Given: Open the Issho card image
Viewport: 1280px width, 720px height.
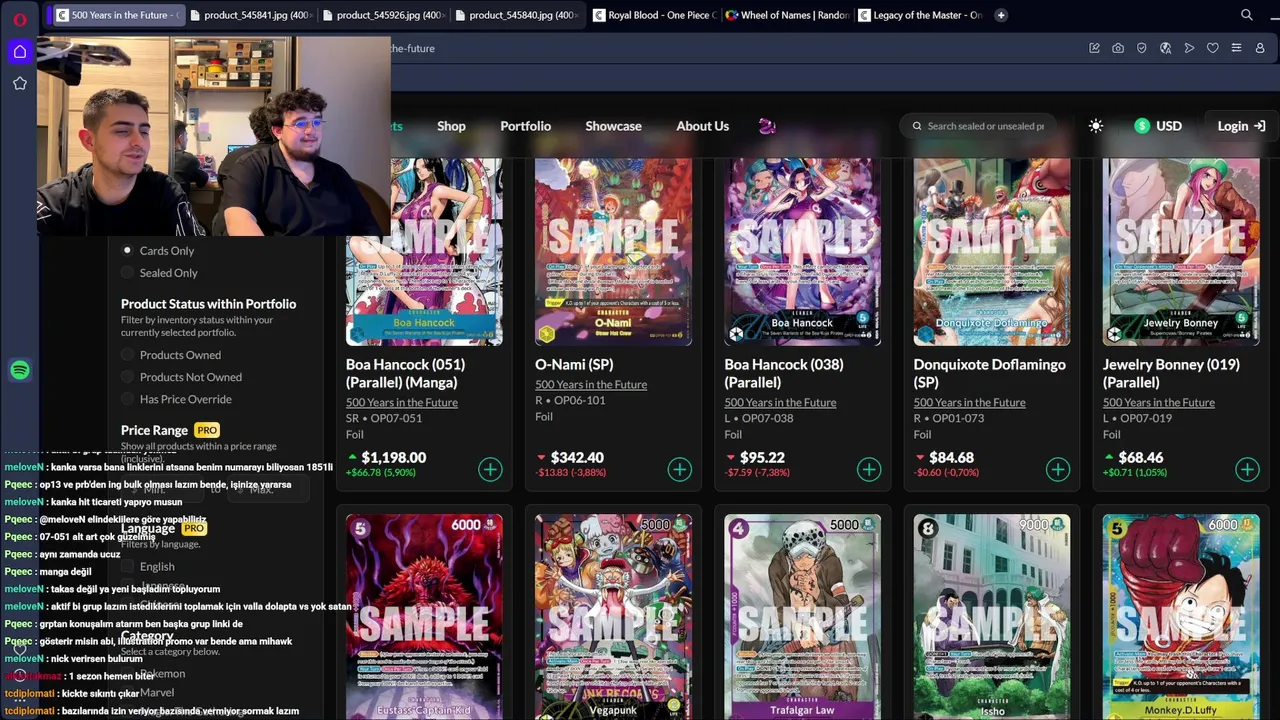Looking at the screenshot, I should pyautogui.click(x=991, y=616).
